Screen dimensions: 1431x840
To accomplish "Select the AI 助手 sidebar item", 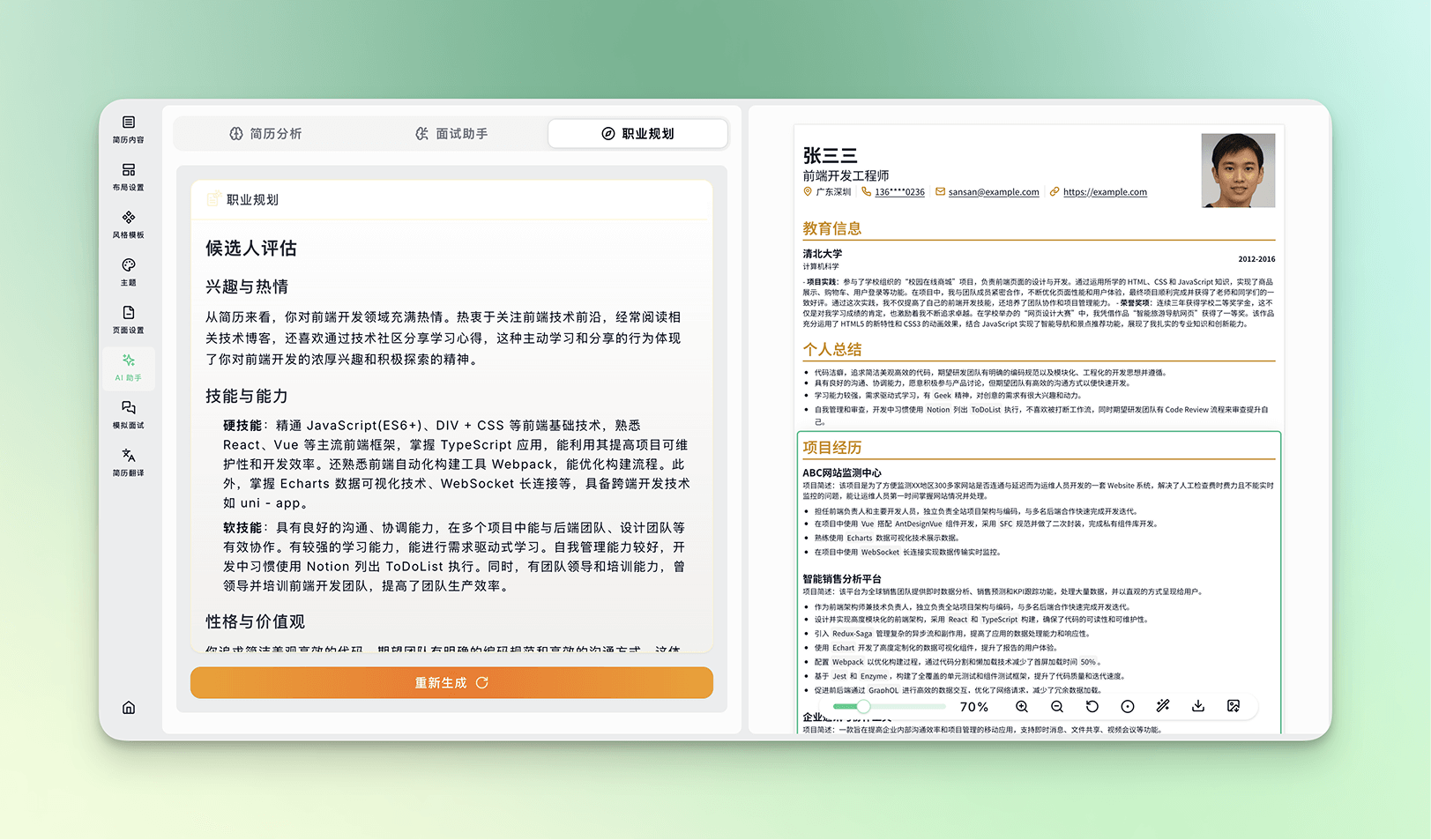I will pyautogui.click(x=129, y=367).
